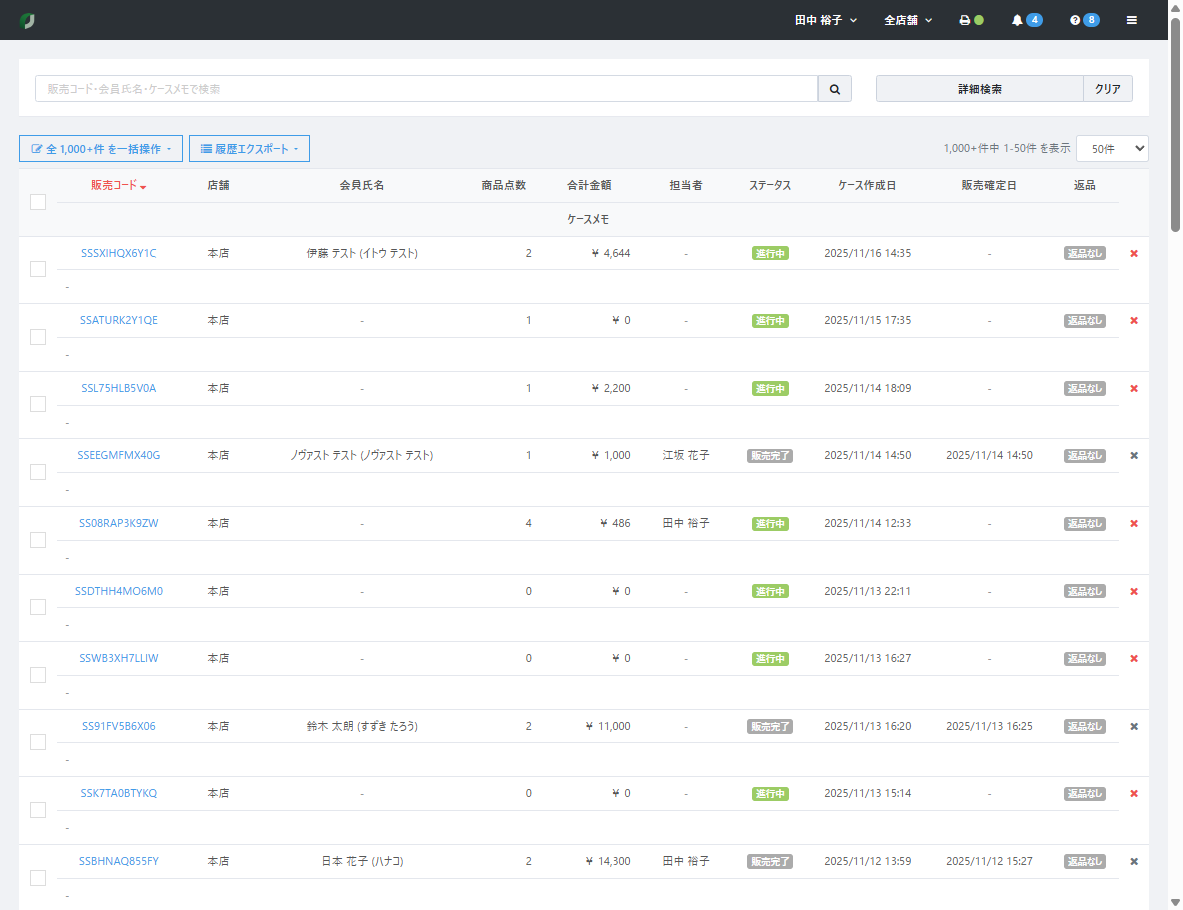Open the 全店舗 store selector dropdown
This screenshot has height=910, width=1183.
point(907,20)
